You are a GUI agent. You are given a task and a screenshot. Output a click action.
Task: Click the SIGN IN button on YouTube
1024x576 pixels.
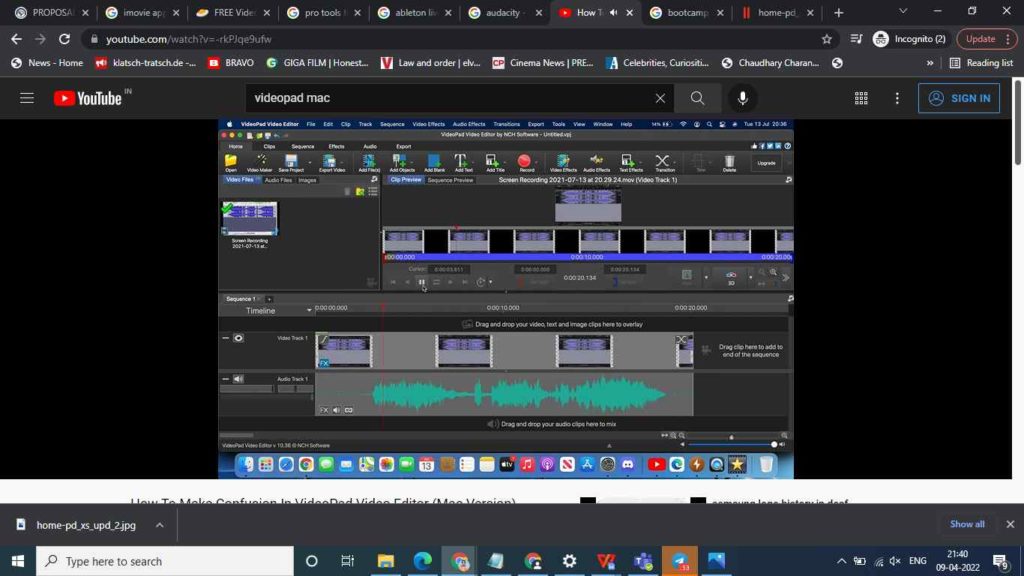click(x=959, y=98)
